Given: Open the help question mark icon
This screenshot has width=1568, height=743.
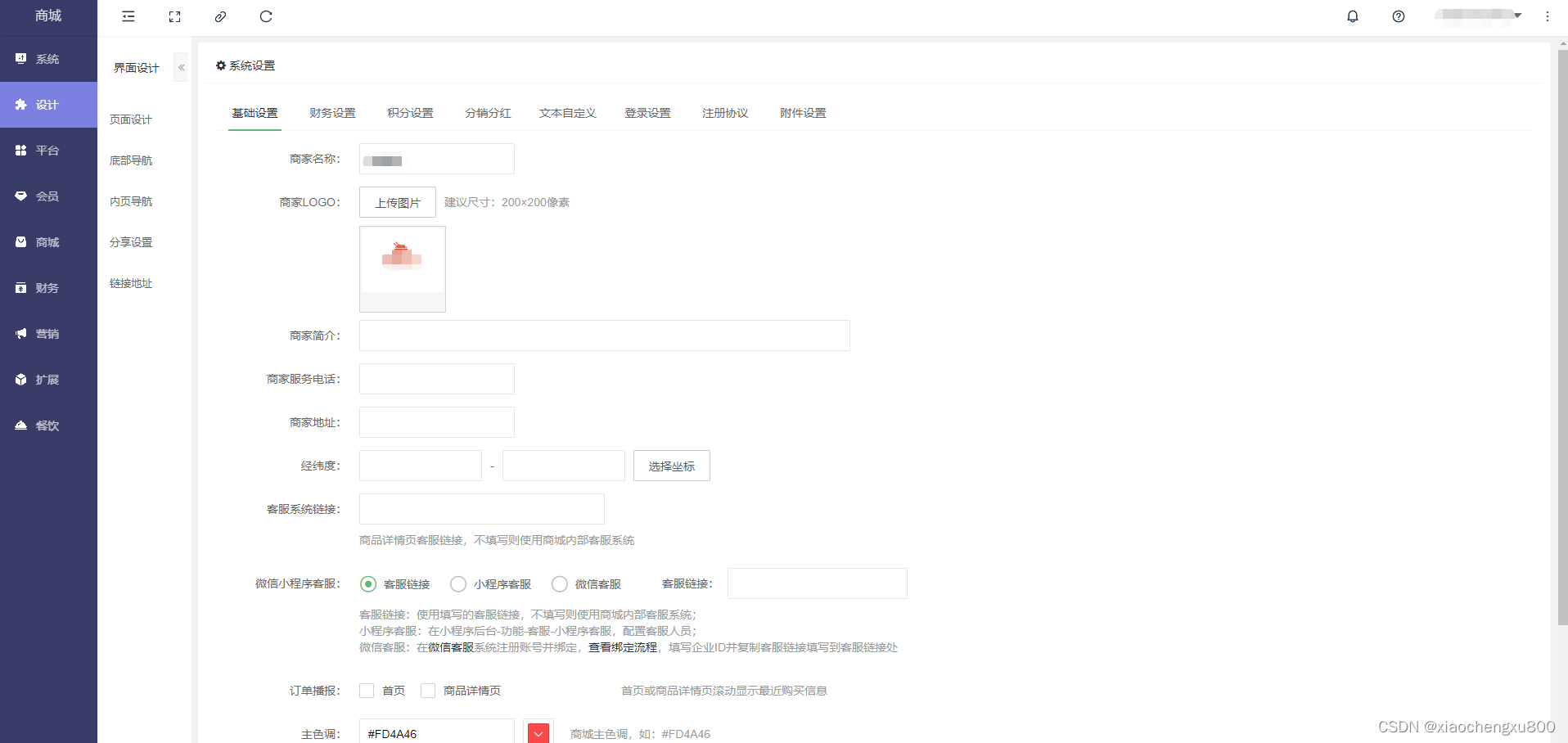Looking at the screenshot, I should point(1399,16).
